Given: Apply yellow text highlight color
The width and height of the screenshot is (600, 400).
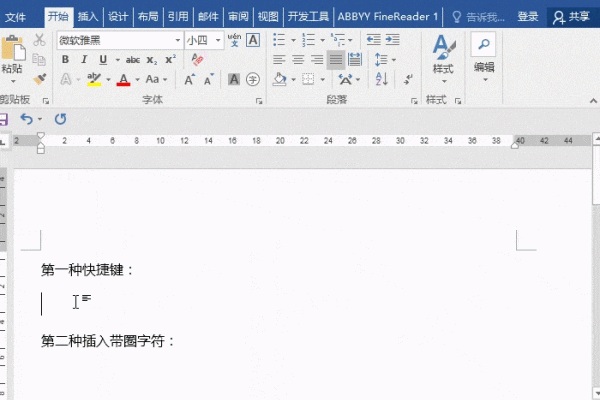Looking at the screenshot, I should (94, 79).
